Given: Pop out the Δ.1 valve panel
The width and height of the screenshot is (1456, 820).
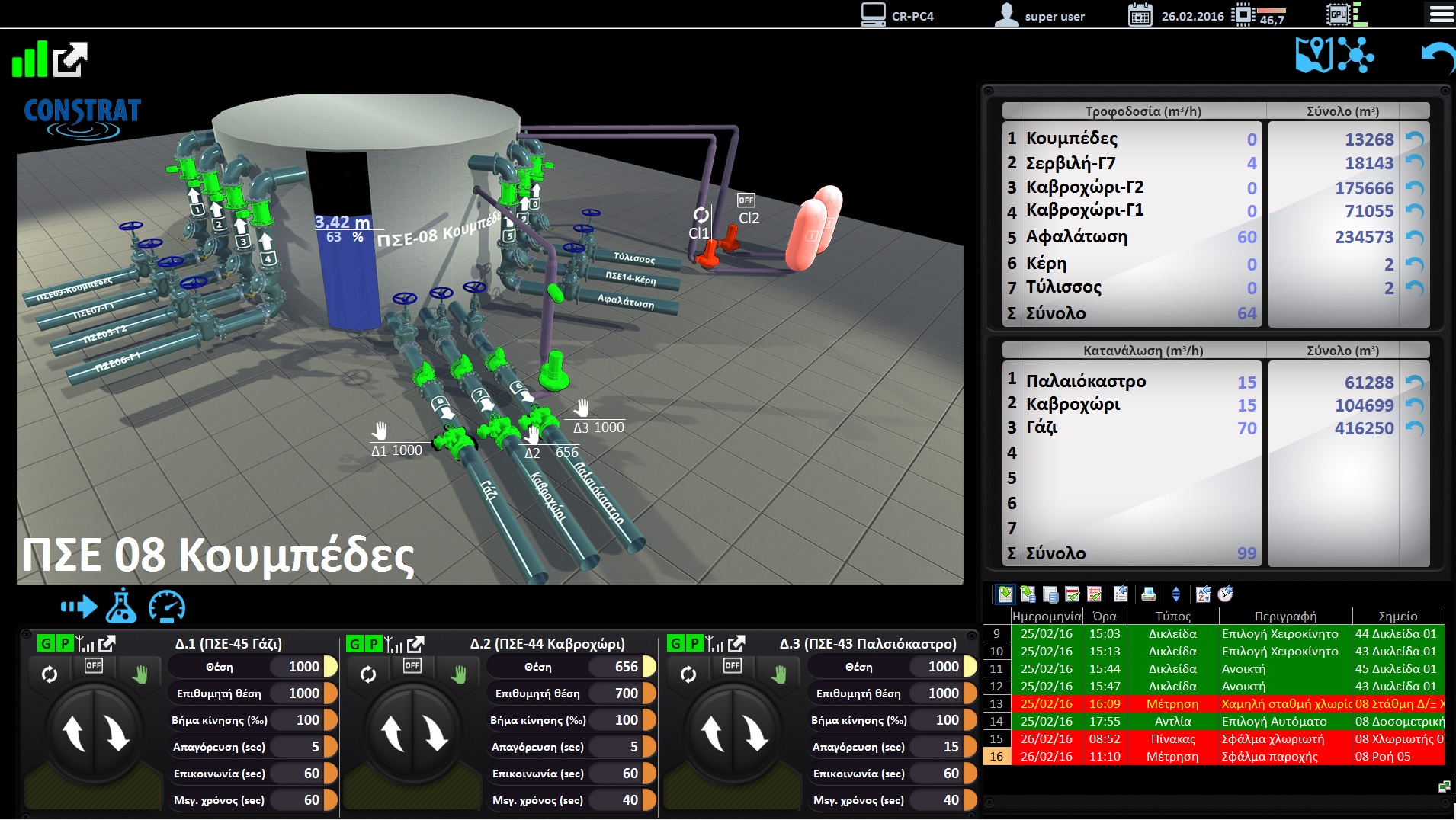Looking at the screenshot, I should pos(107,644).
